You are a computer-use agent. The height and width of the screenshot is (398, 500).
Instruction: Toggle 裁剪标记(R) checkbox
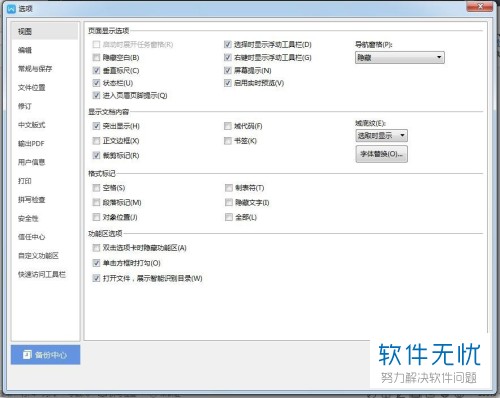coord(96,155)
